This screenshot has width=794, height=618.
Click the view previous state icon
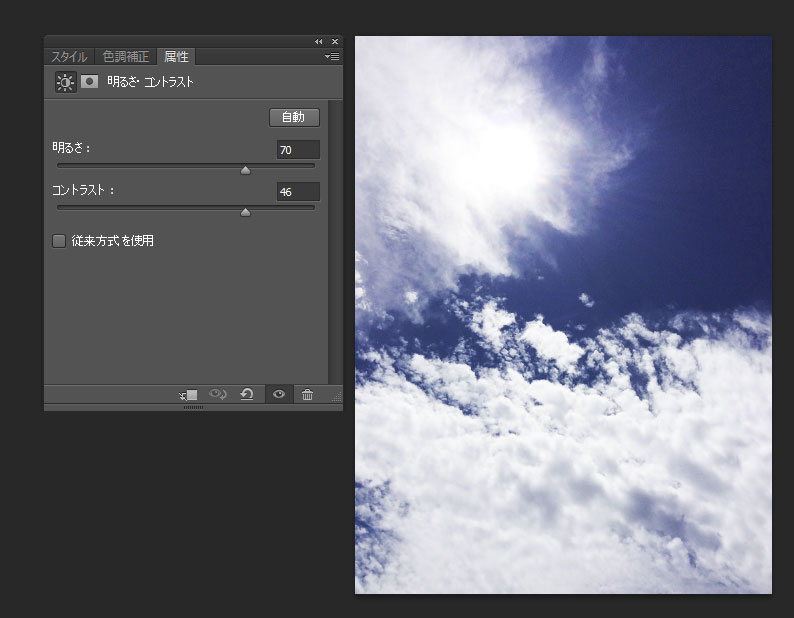pos(218,394)
